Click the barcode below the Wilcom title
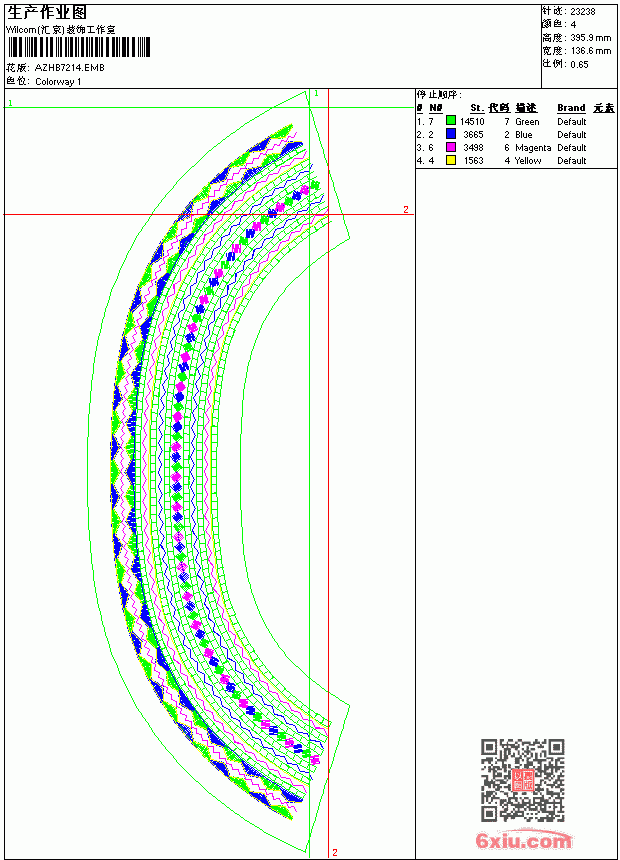Image resolution: width=620 pixels, height=860 pixels. [x=78, y=47]
